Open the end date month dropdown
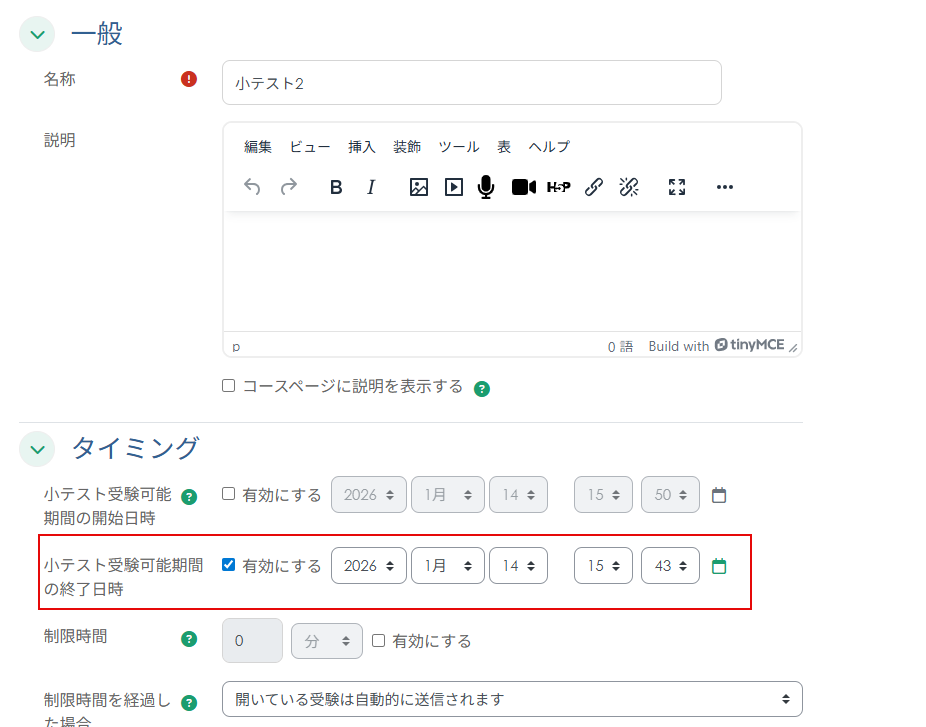 (x=447, y=565)
